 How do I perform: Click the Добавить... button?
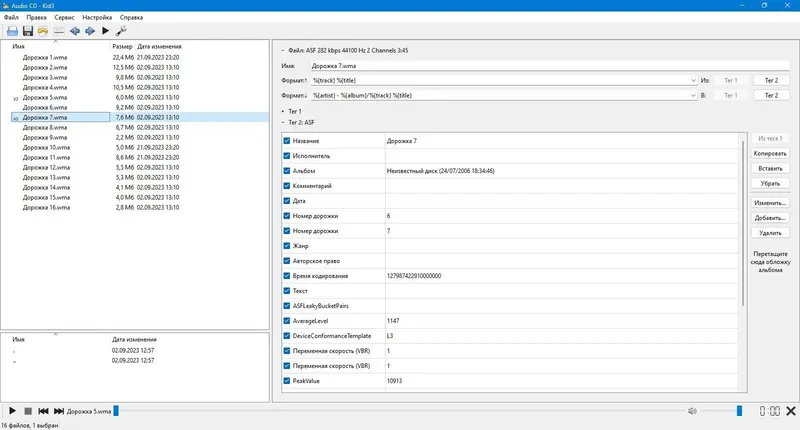(770, 218)
